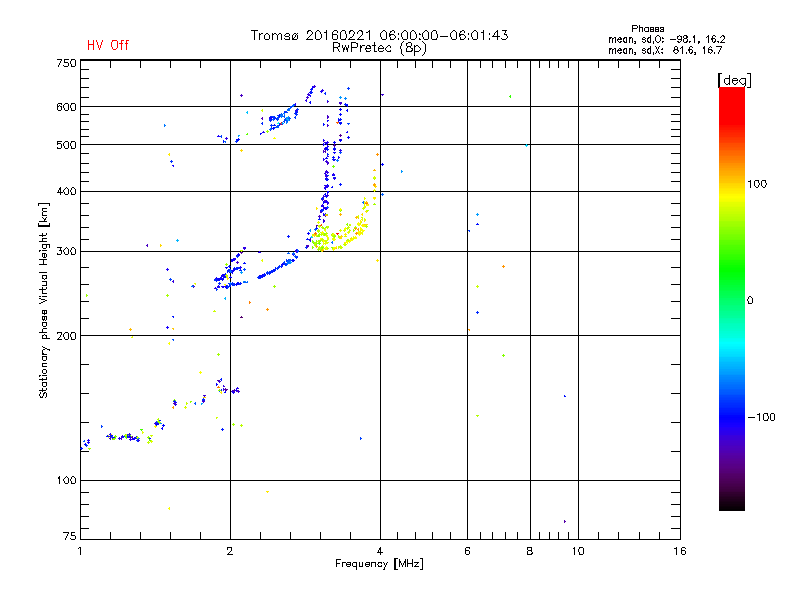This screenshot has height=600, width=800.
Task: Click the y-axis tick label '300'
Action: (66, 252)
